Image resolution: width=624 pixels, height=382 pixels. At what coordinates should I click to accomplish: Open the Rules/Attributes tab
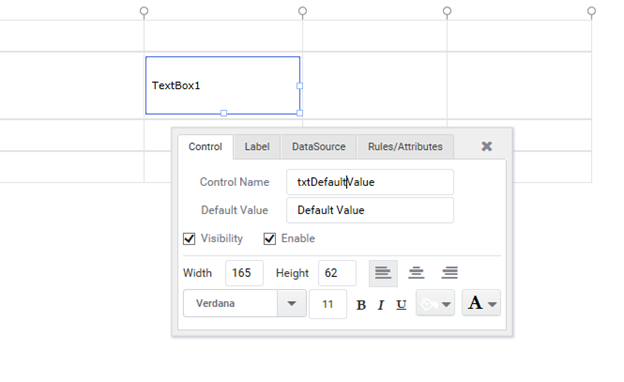point(405,147)
